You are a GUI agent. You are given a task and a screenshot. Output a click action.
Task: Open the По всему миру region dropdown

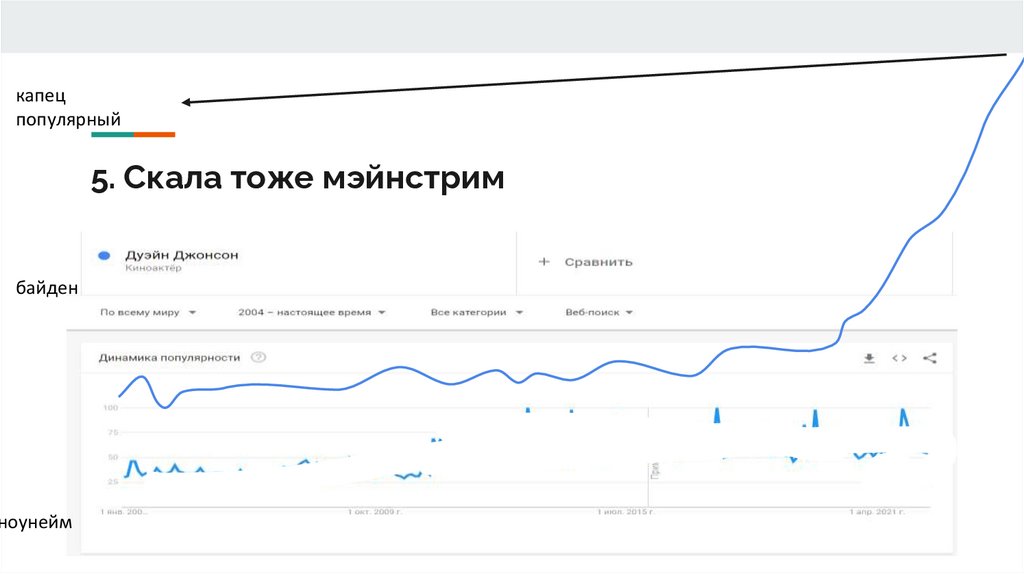coord(148,312)
